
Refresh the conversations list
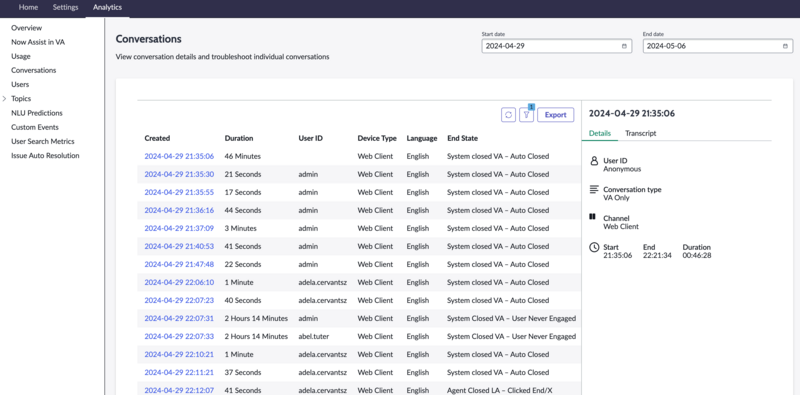(x=508, y=115)
